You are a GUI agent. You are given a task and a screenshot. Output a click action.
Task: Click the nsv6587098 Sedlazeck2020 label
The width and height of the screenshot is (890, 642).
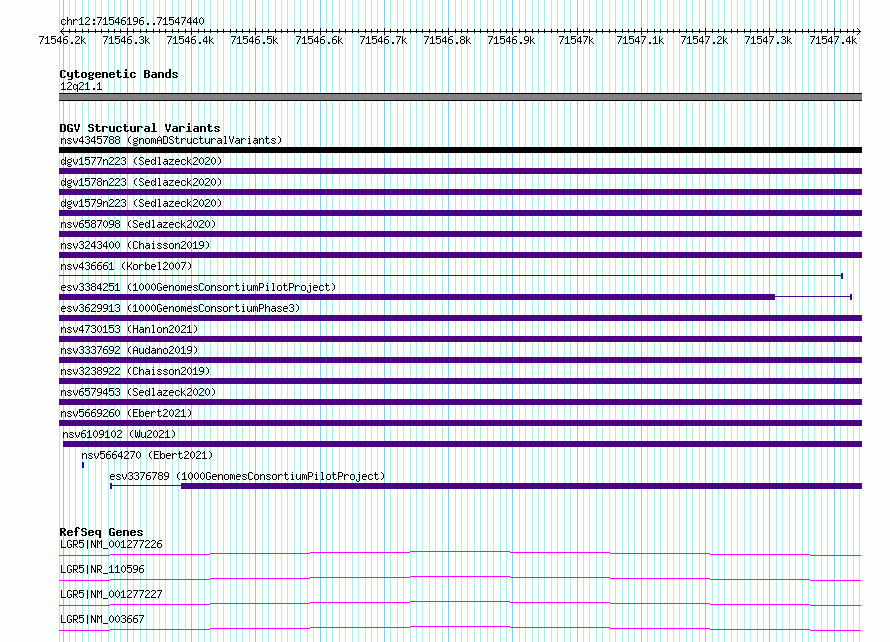pyautogui.click(x=138, y=224)
